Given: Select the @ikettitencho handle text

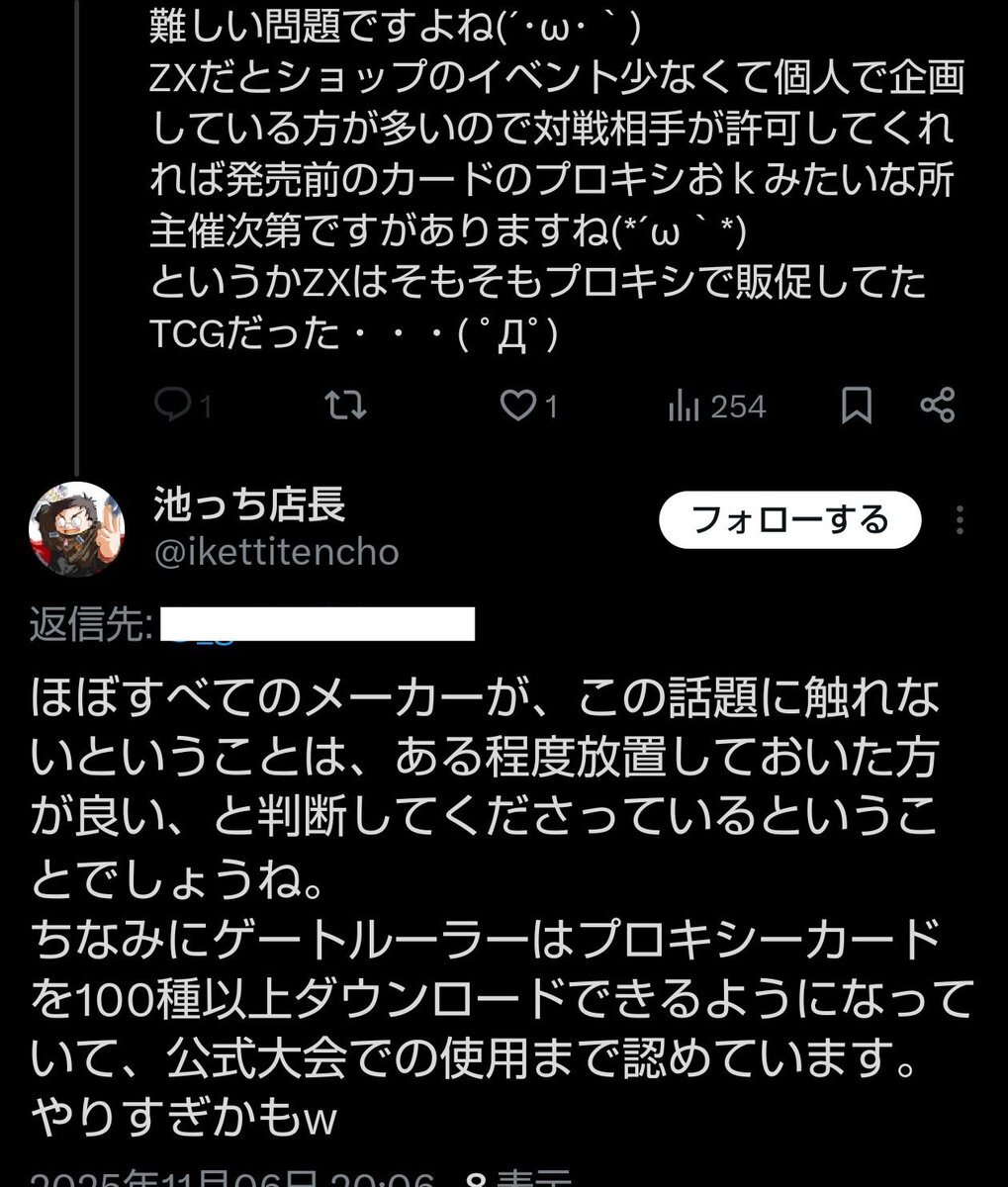Looking at the screenshot, I should (276, 555).
